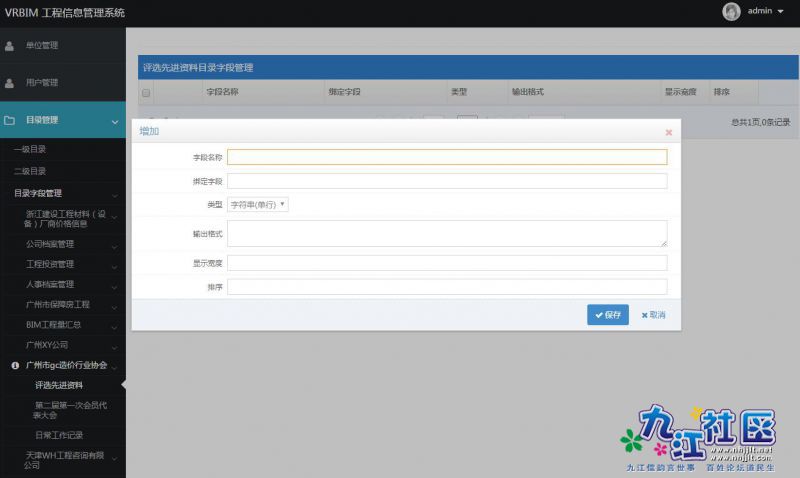Collapse the 目录管理 menu chevron
The image size is (800, 478).
coord(114,120)
